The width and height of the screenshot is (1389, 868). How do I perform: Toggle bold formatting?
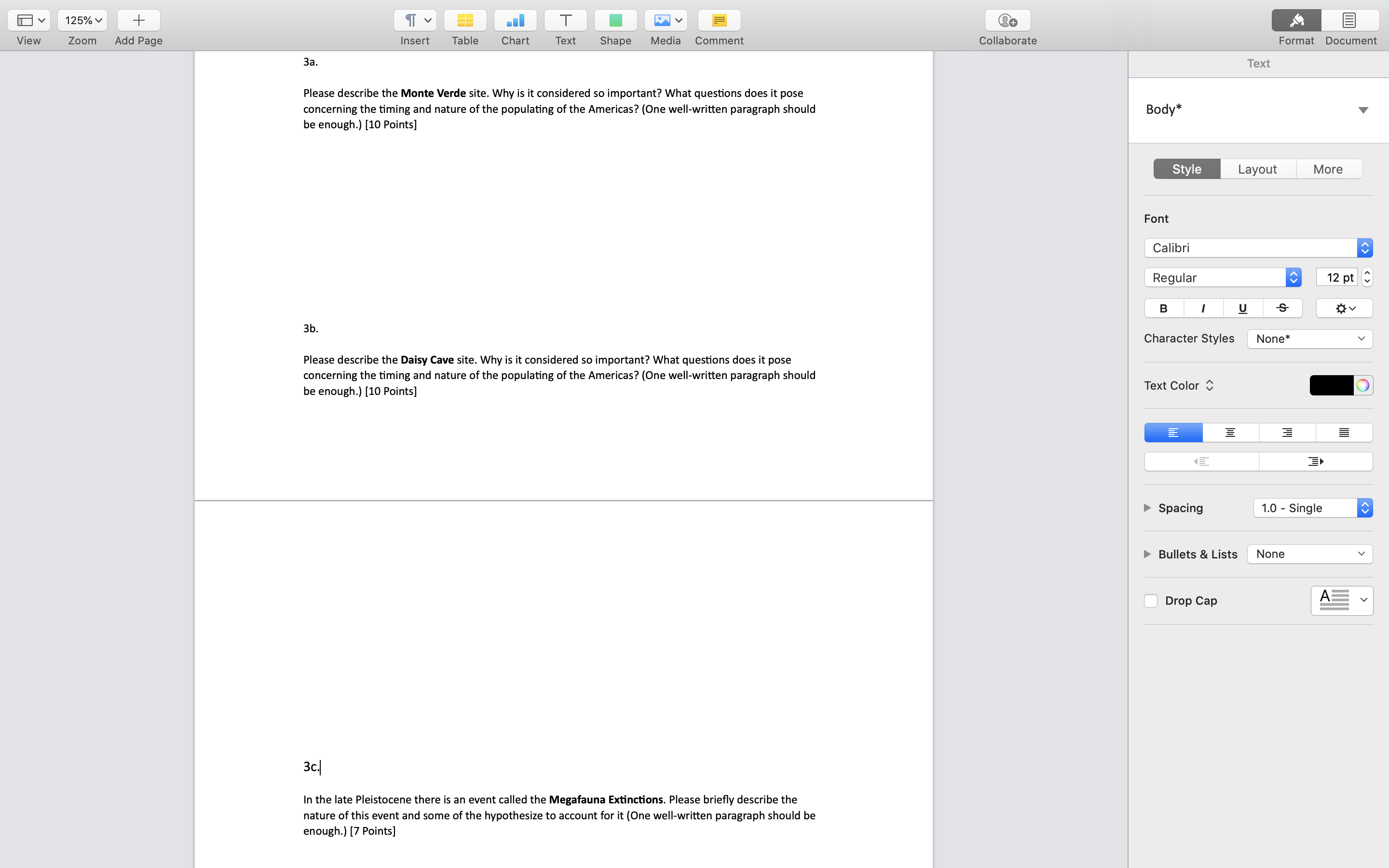1163,308
